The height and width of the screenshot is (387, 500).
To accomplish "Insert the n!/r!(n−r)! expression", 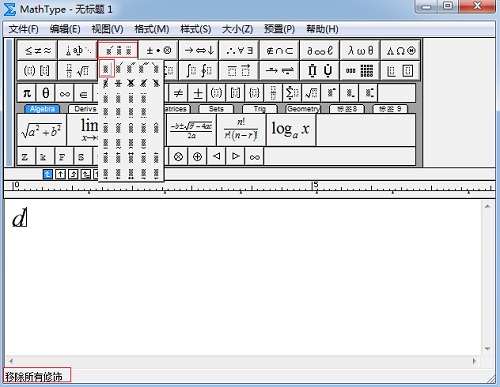I will (x=241, y=130).
